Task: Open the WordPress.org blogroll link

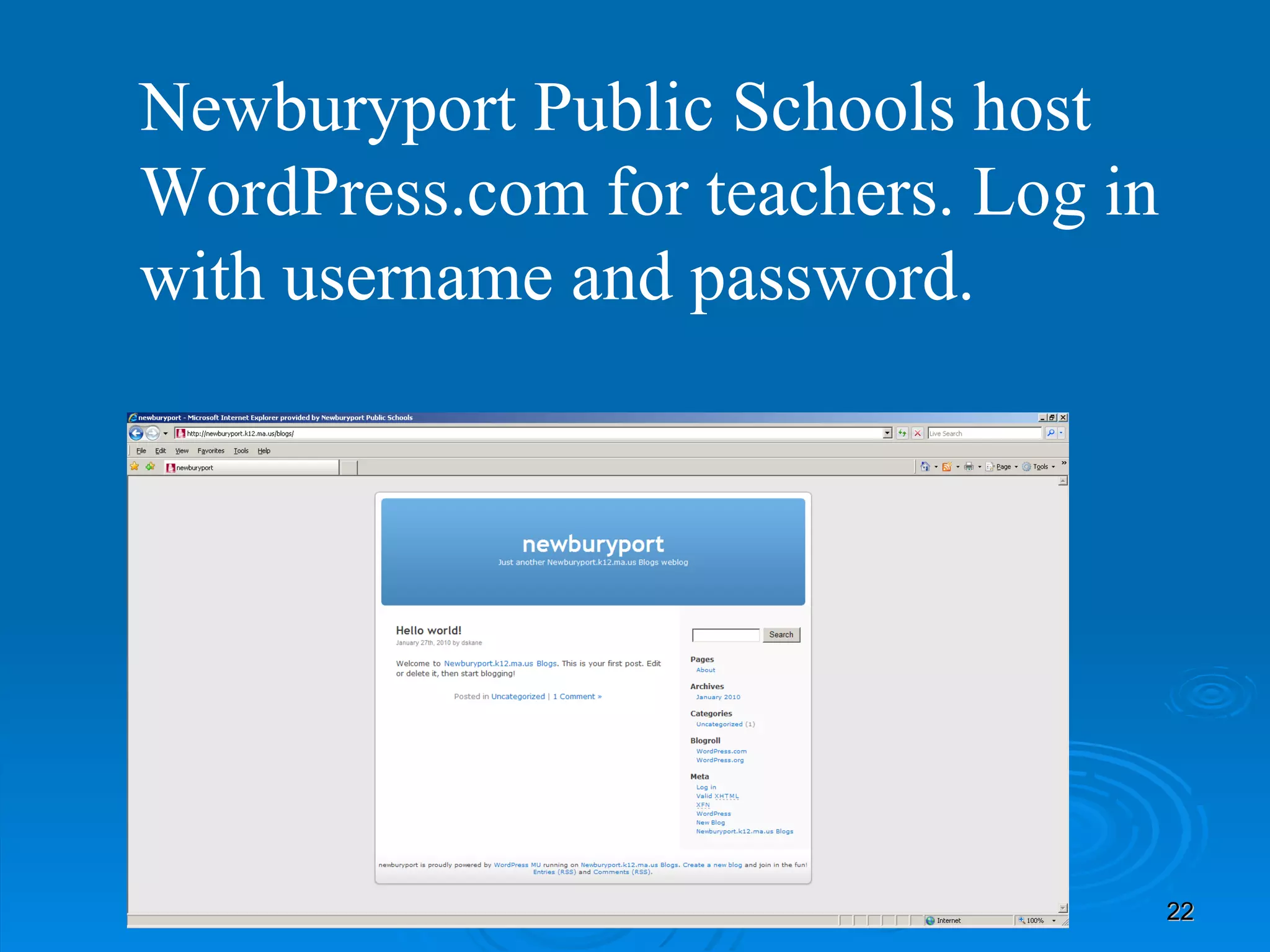Action: click(720, 760)
